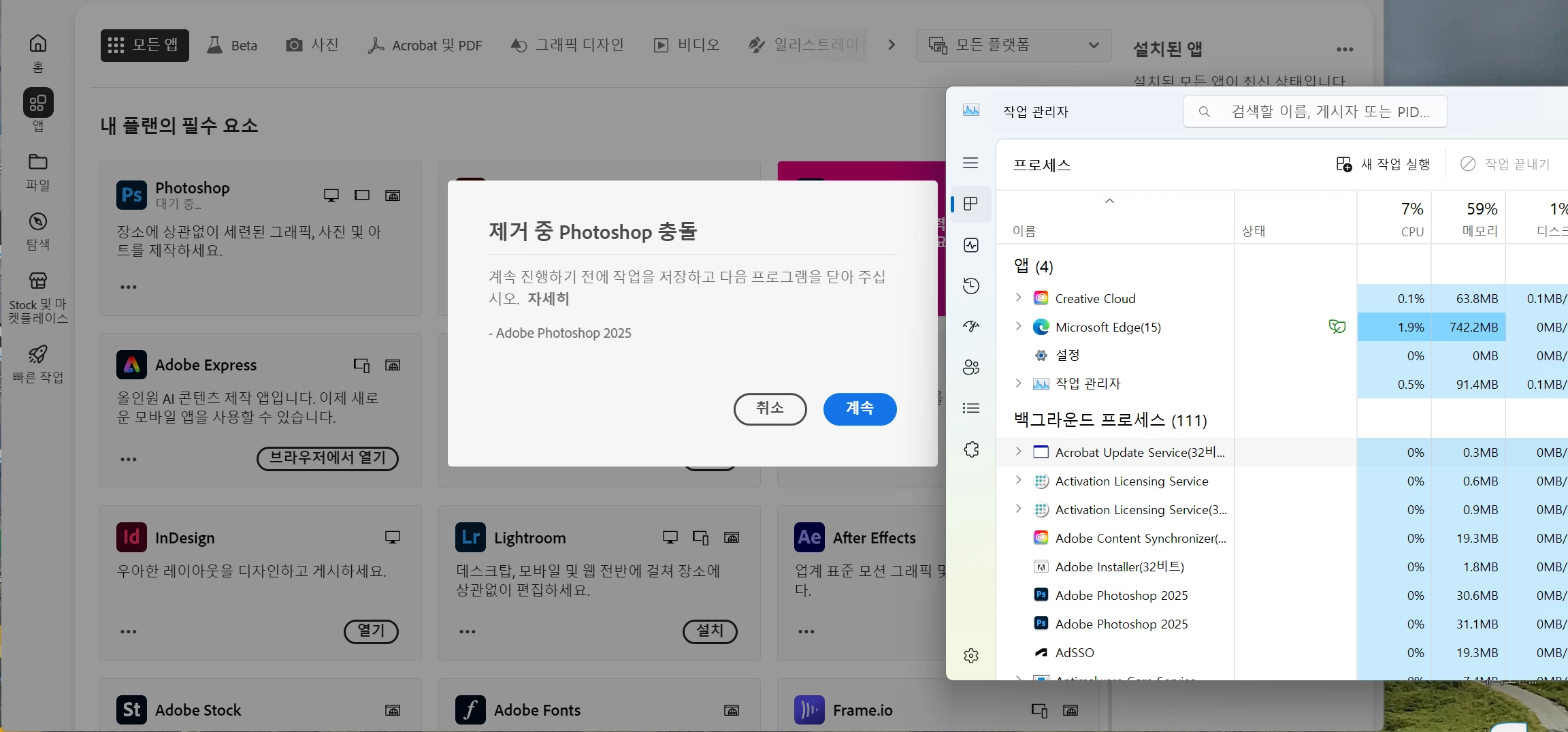
Task: Click 브라우저에서 열기 for Adobe Express
Action: coord(327,458)
